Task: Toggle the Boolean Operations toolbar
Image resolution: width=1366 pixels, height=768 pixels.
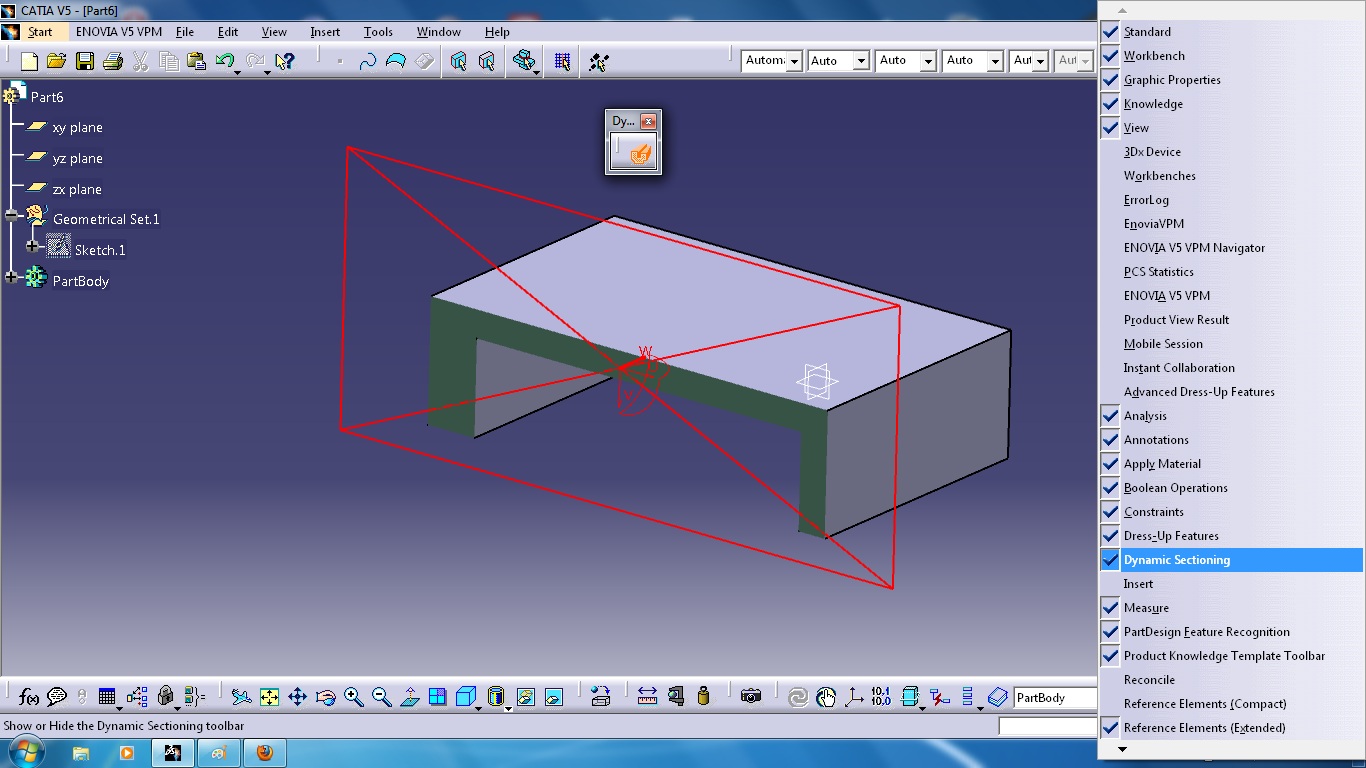Action: pos(1230,488)
